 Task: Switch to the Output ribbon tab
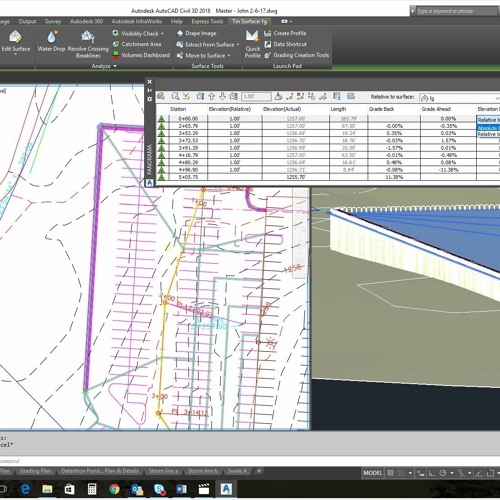tap(27, 21)
